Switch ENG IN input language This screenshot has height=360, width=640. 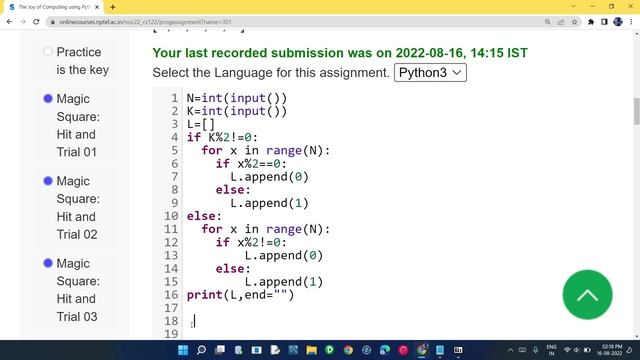pyautogui.click(x=551, y=350)
